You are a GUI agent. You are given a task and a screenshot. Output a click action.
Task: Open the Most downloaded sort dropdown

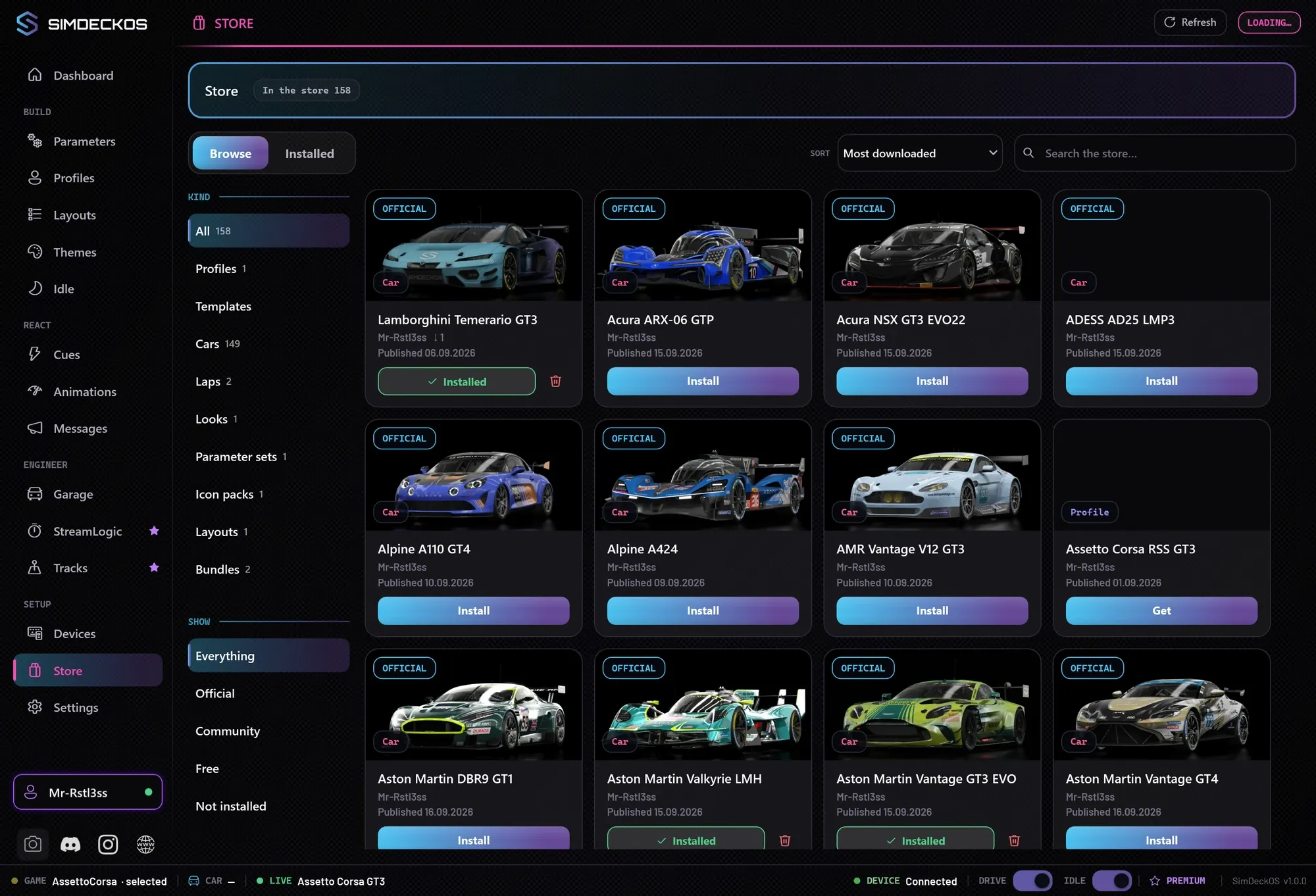point(920,153)
